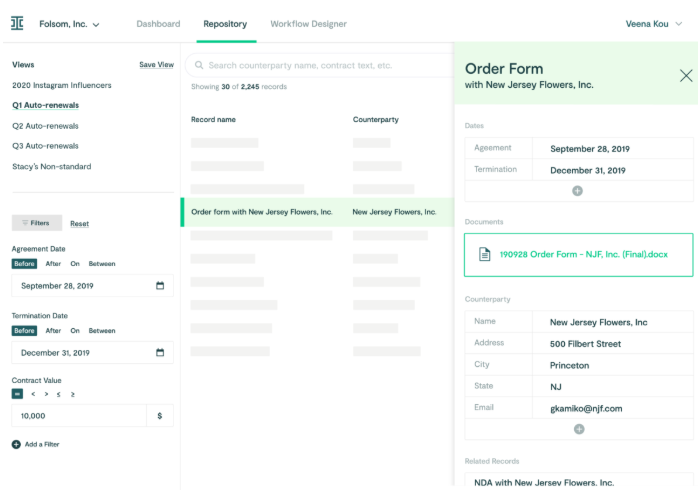
Task: Click the Add a Filter plus icon
Action: pos(16,444)
